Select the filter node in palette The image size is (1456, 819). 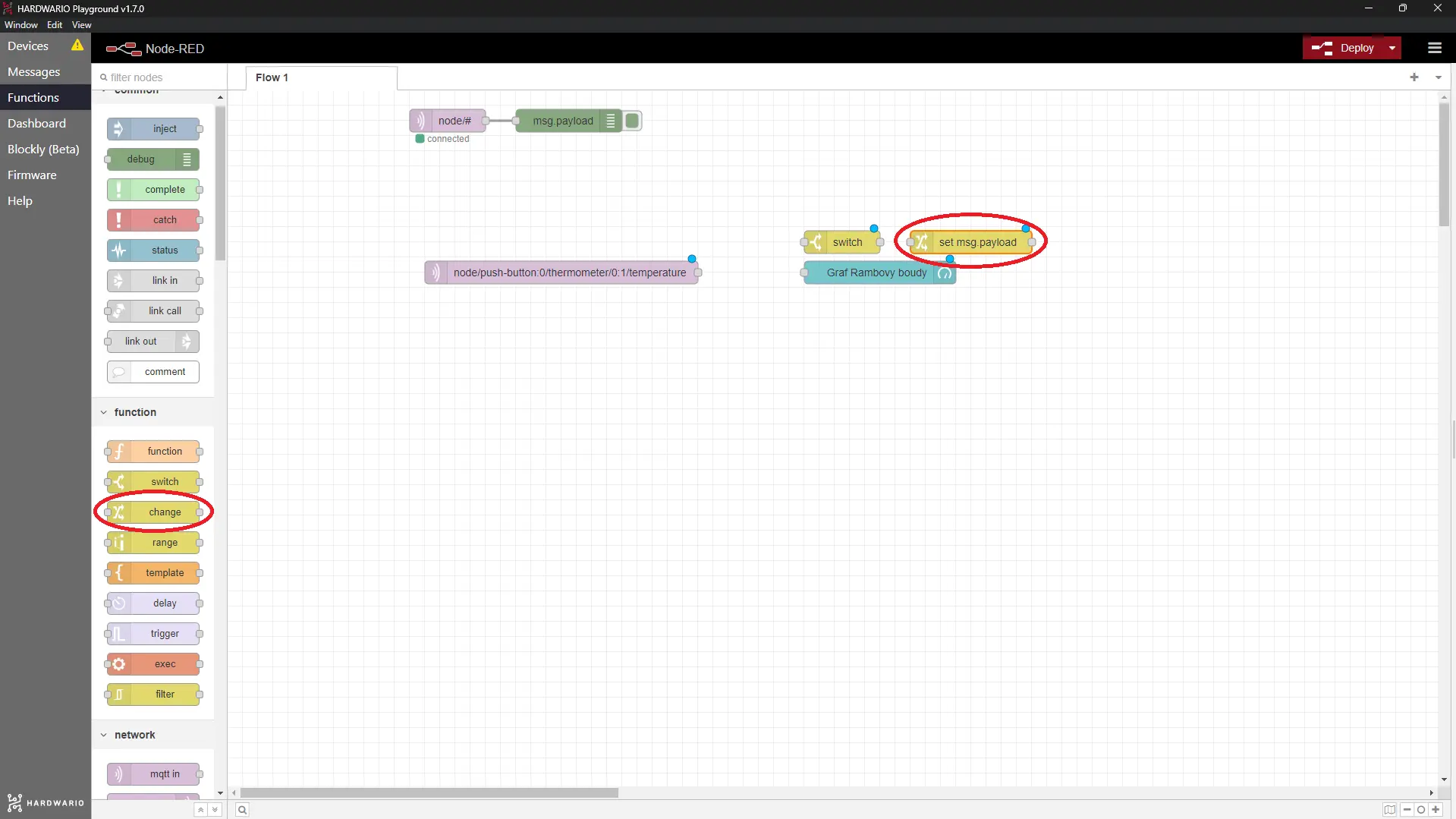point(153,695)
